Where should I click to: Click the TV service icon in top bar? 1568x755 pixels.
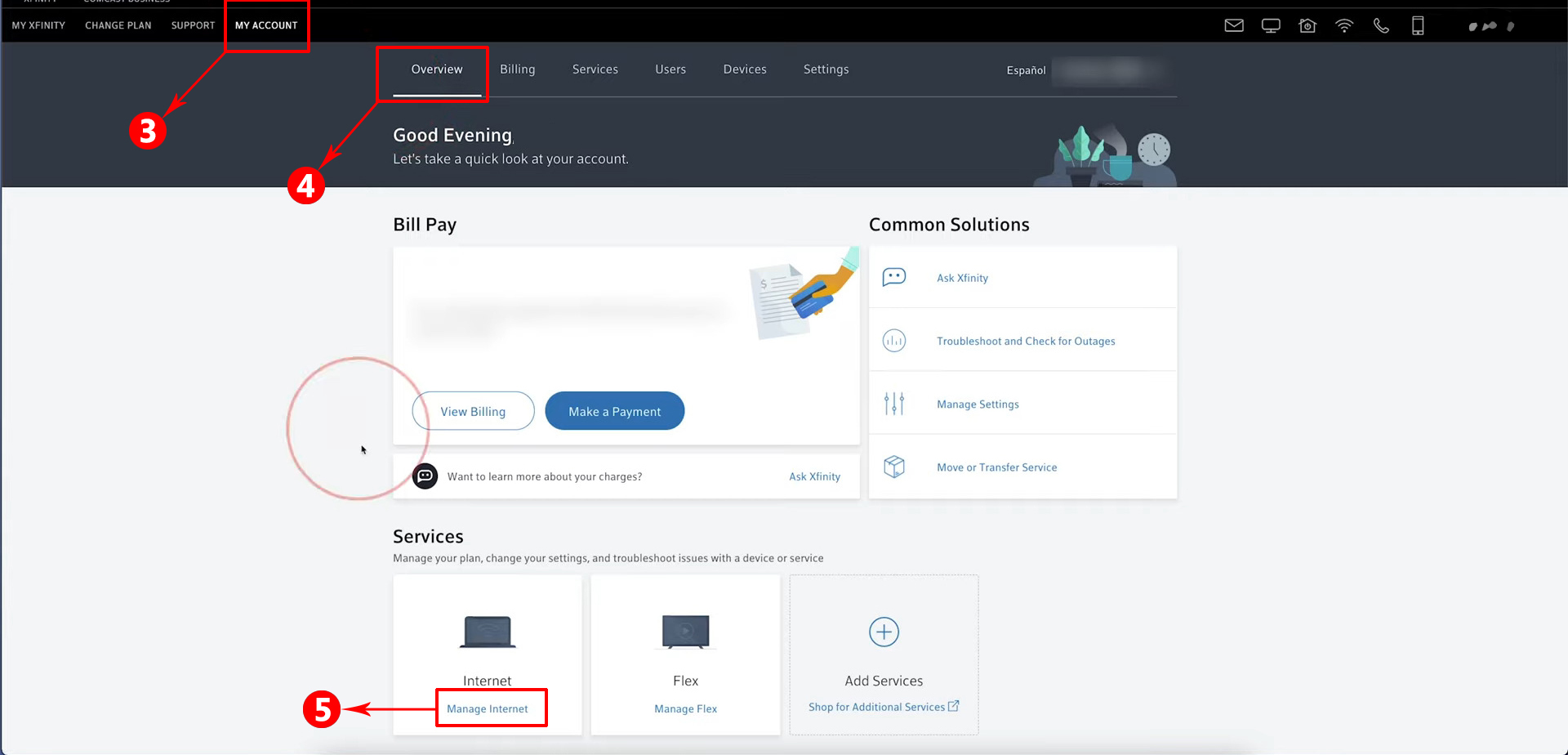[x=1271, y=25]
